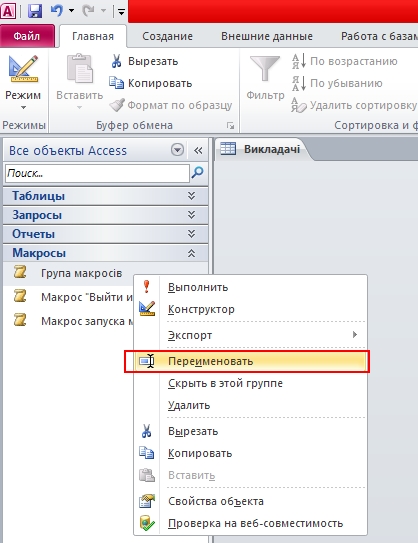Open Экспорт submenu arrow
418x543 pixels.
point(355,335)
